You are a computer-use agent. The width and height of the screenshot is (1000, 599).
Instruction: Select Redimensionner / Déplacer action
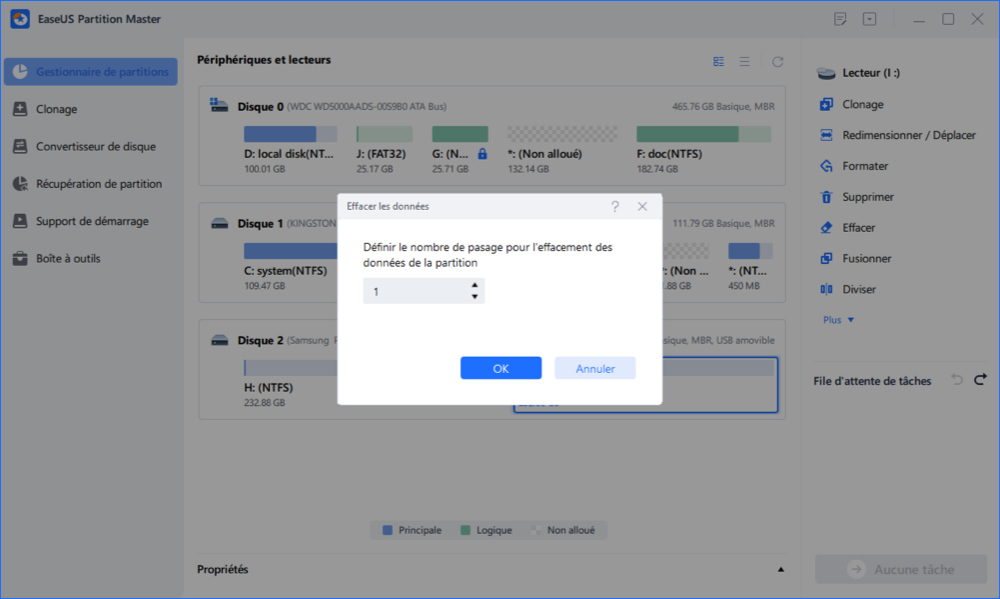[x=826, y=135]
